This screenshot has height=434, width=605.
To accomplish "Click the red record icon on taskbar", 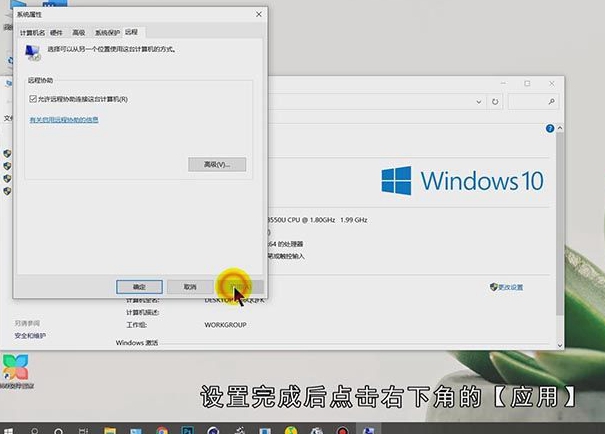I will (342, 431).
